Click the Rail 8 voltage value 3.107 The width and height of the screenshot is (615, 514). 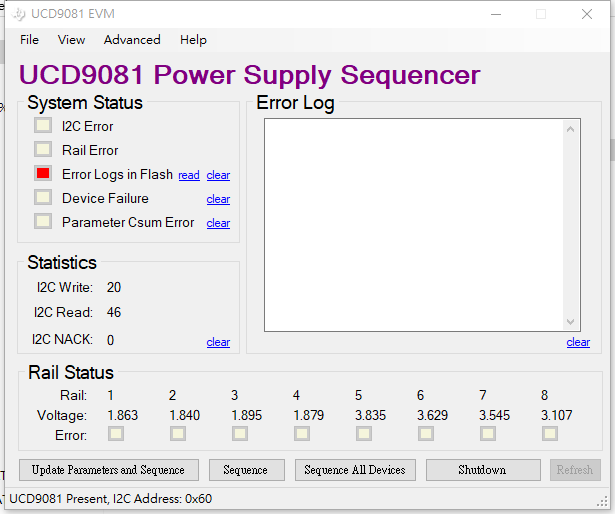pyautogui.click(x=557, y=415)
